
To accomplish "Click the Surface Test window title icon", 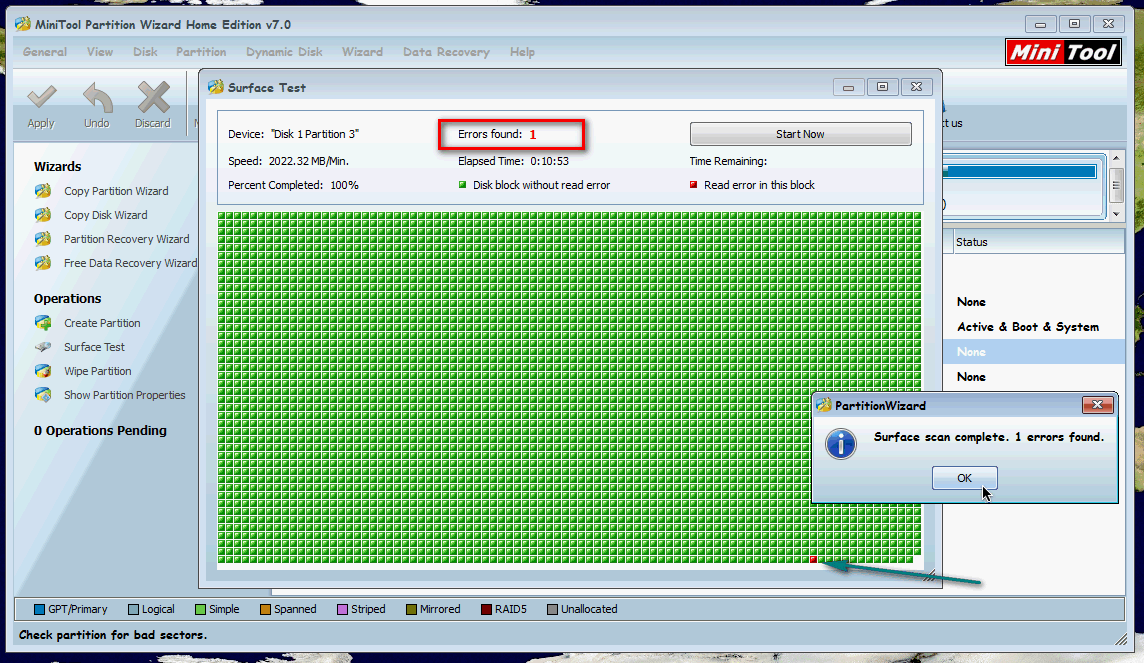I will (x=215, y=87).
